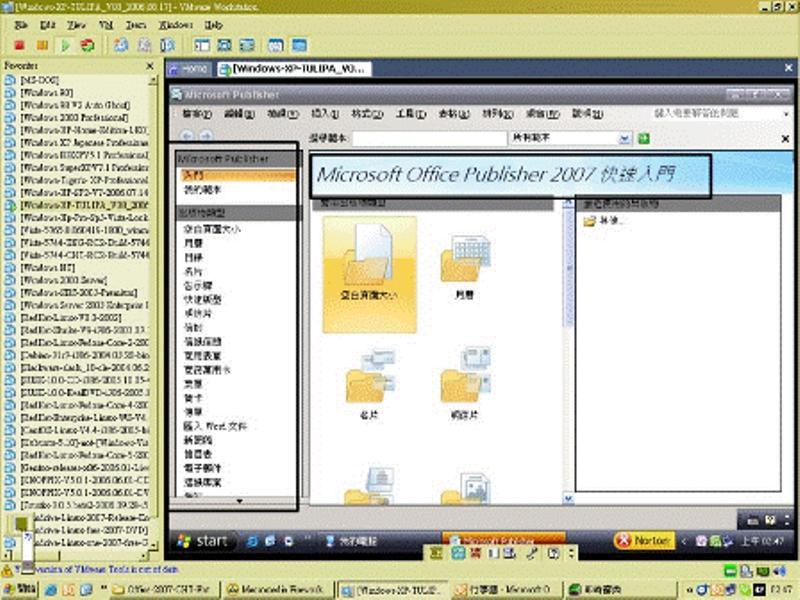
Task: Click the search templates input field
Action: (430, 138)
